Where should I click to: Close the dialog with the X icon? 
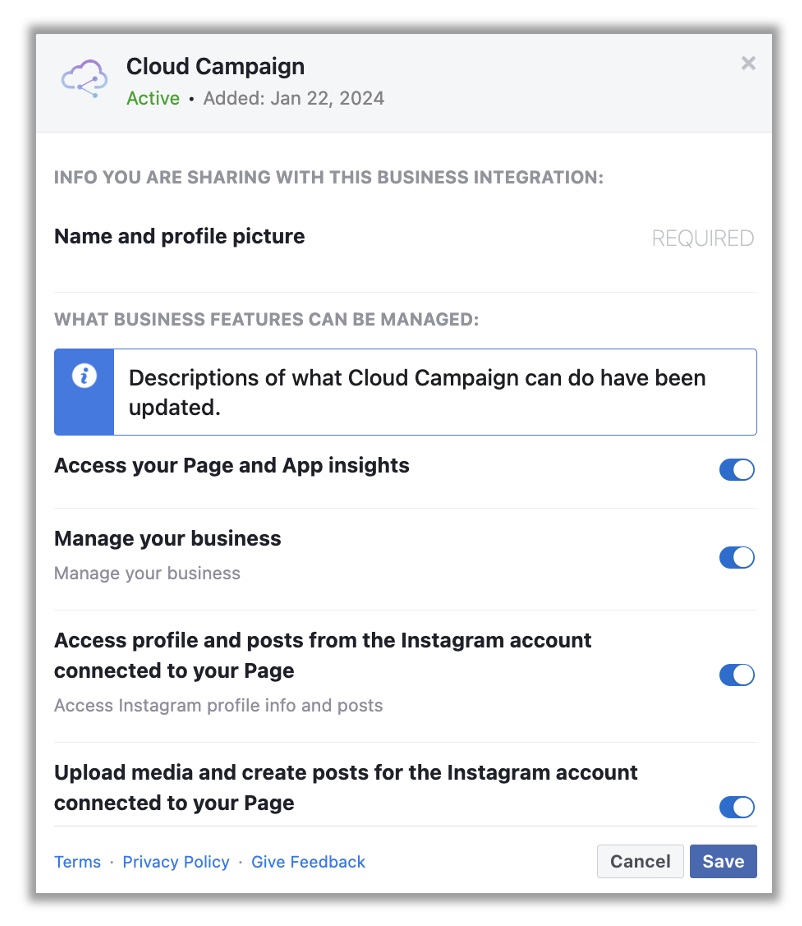[x=748, y=63]
